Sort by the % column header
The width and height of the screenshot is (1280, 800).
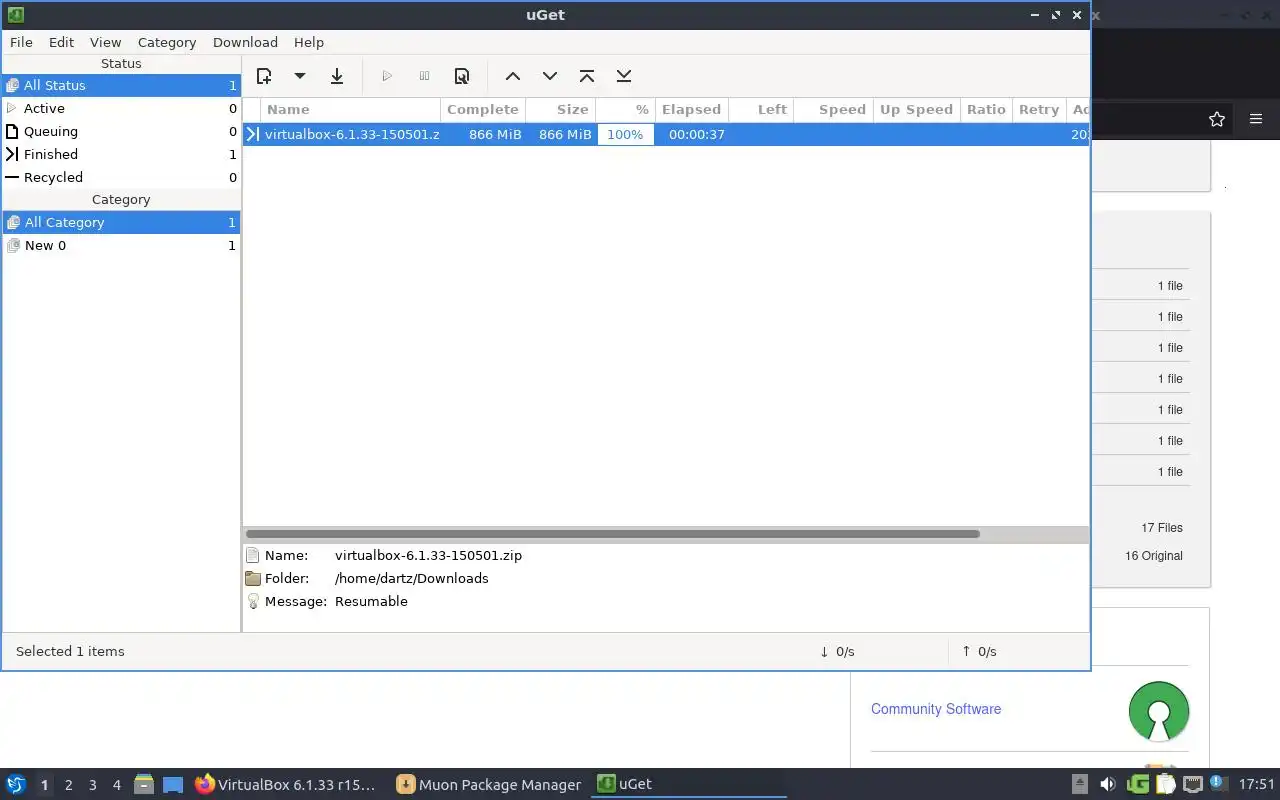click(x=625, y=109)
